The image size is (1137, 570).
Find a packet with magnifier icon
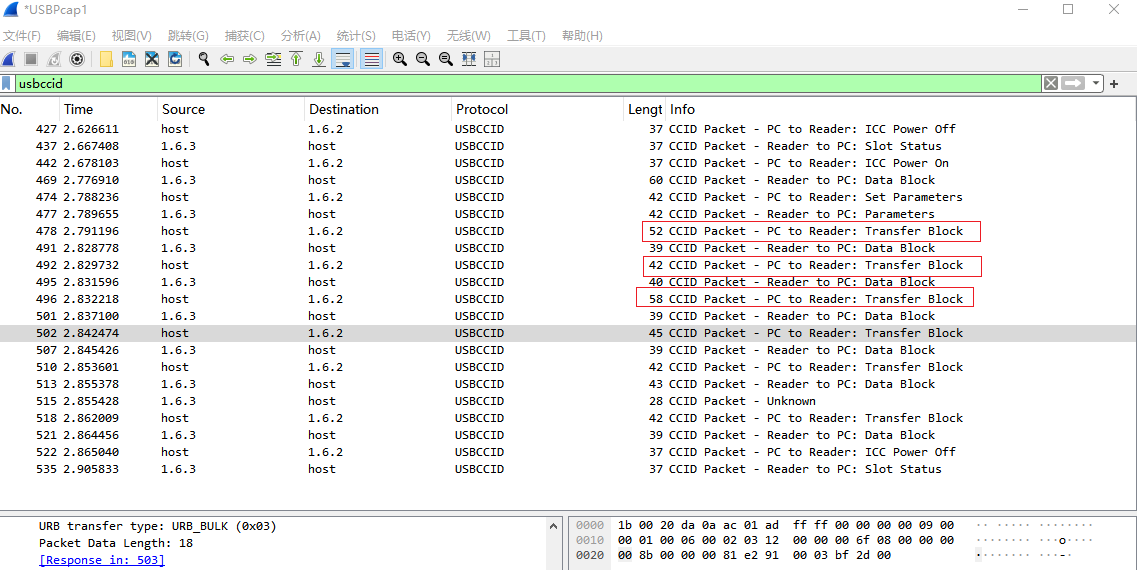coord(204,59)
